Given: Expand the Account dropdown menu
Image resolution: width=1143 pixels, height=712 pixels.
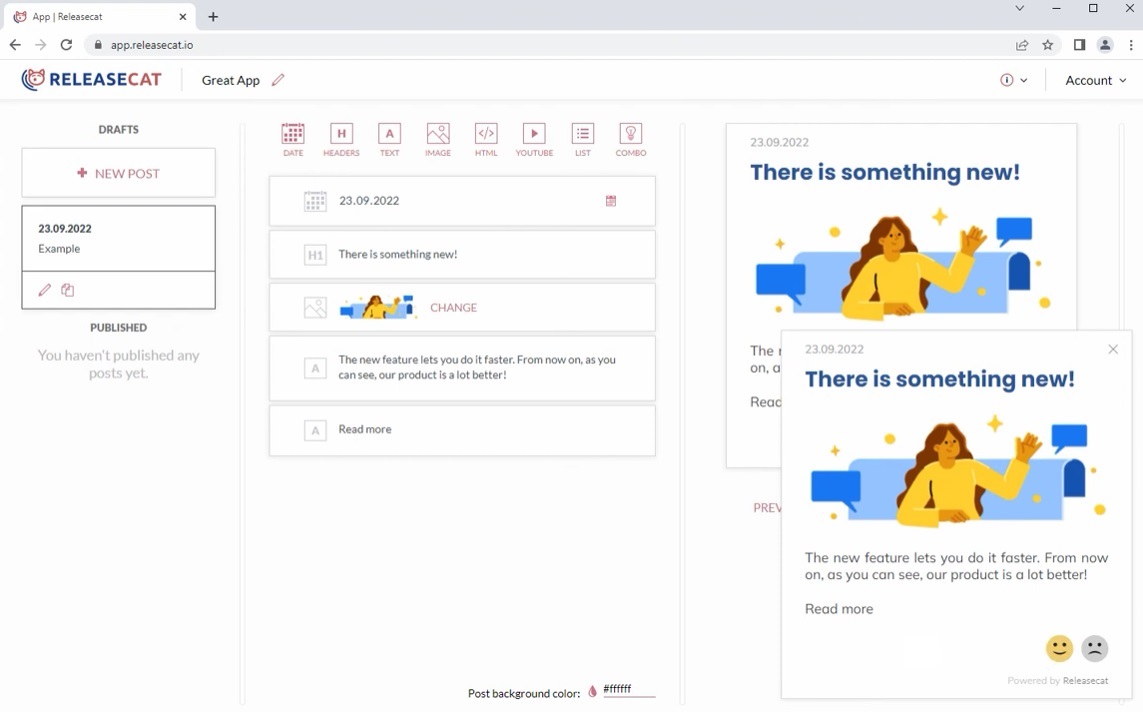Looking at the screenshot, I should 1095,80.
